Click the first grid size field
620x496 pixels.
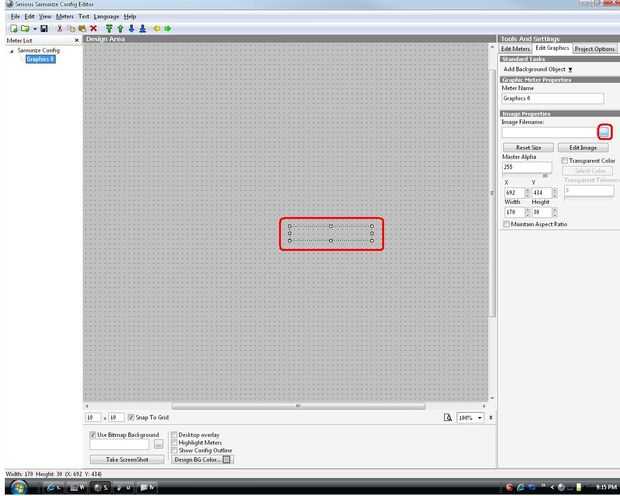93,417
